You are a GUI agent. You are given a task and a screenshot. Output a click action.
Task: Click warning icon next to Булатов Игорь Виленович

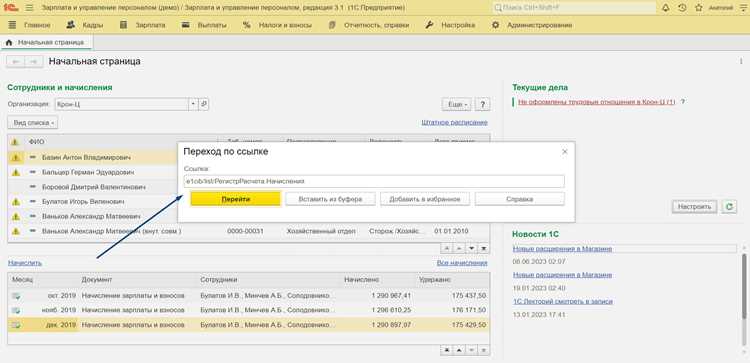coord(16,201)
